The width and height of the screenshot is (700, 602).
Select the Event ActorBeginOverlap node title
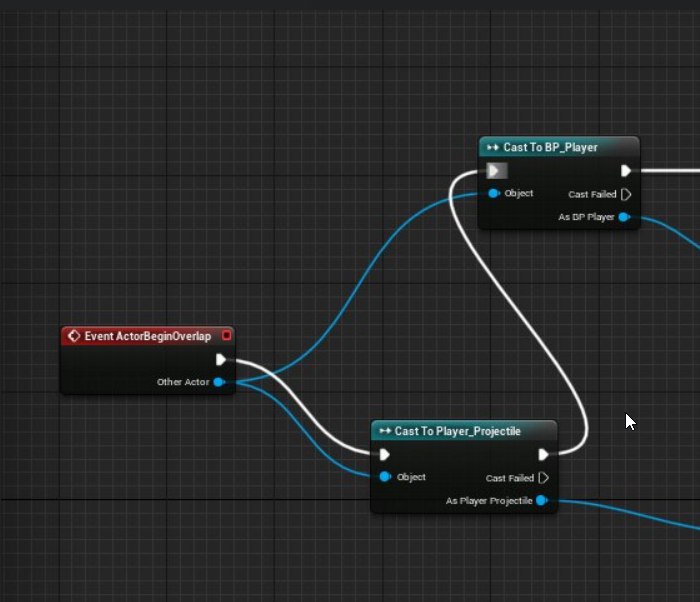pos(148,336)
